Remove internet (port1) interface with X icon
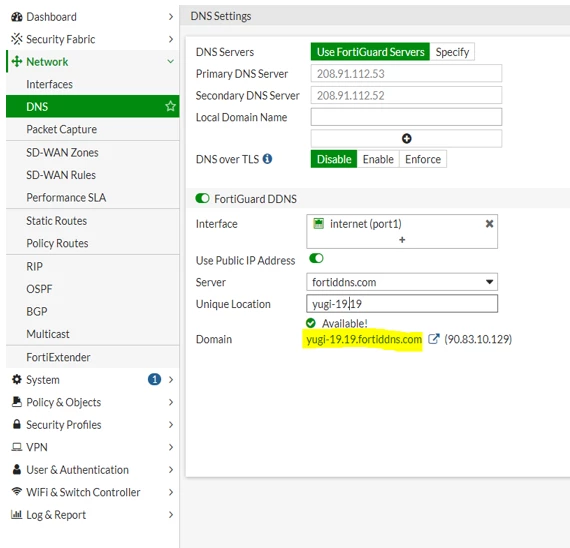The height and width of the screenshot is (548, 570). click(489, 224)
